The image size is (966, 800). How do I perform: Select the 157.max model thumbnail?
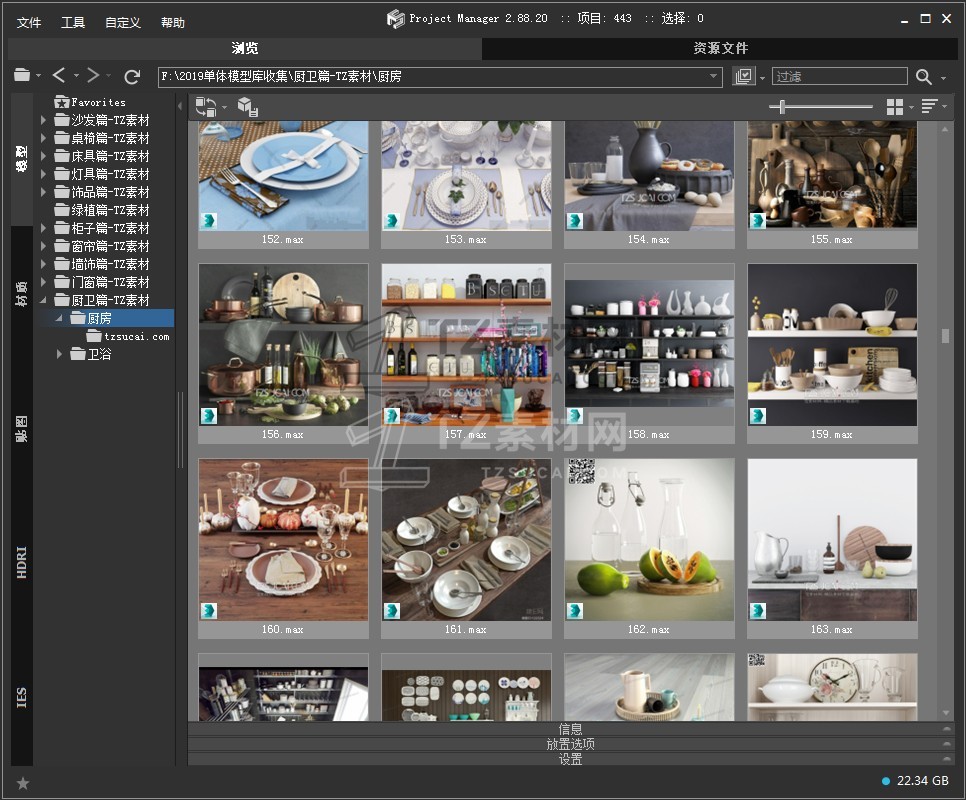466,344
